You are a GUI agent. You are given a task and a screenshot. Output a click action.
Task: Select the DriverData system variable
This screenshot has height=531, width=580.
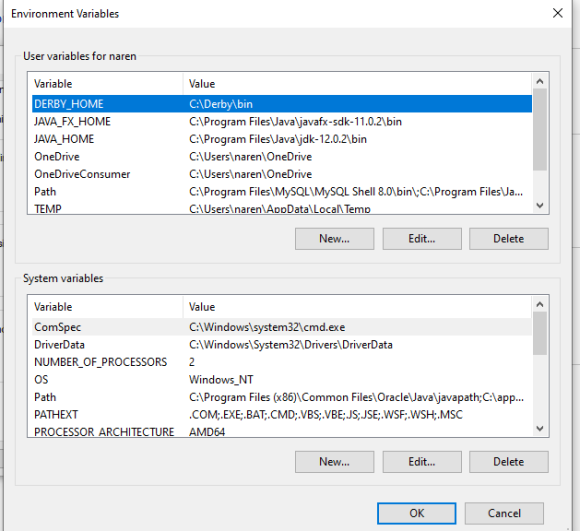point(282,345)
